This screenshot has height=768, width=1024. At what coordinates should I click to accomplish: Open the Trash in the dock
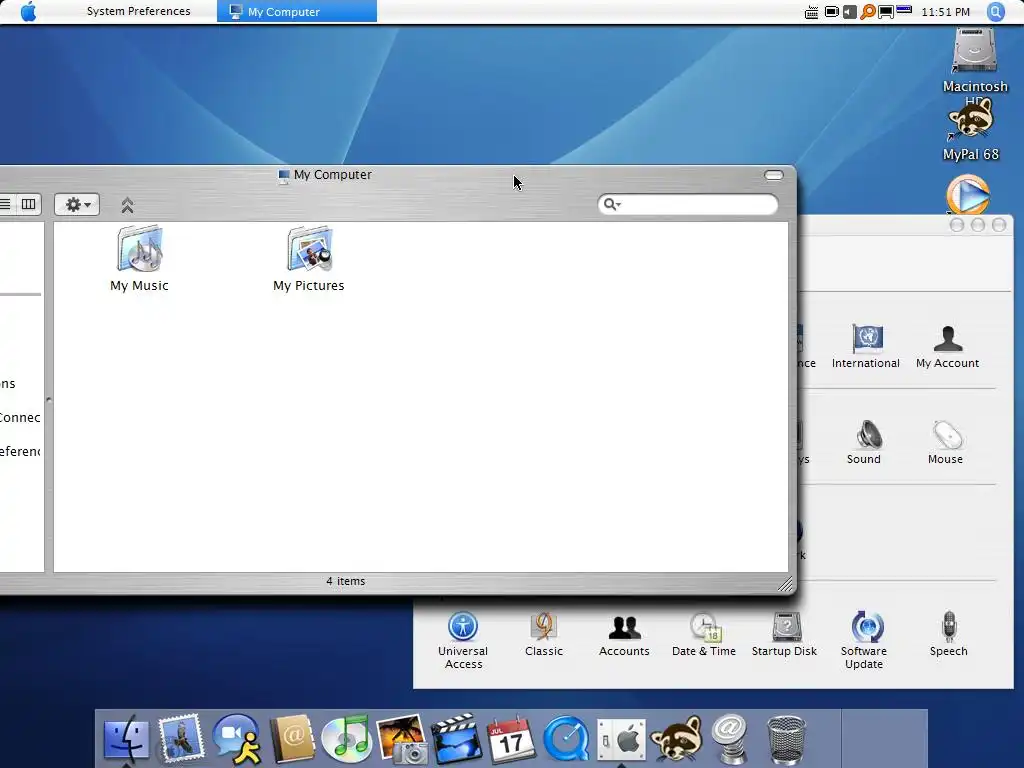pyautogui.click(x=786, y=739)
